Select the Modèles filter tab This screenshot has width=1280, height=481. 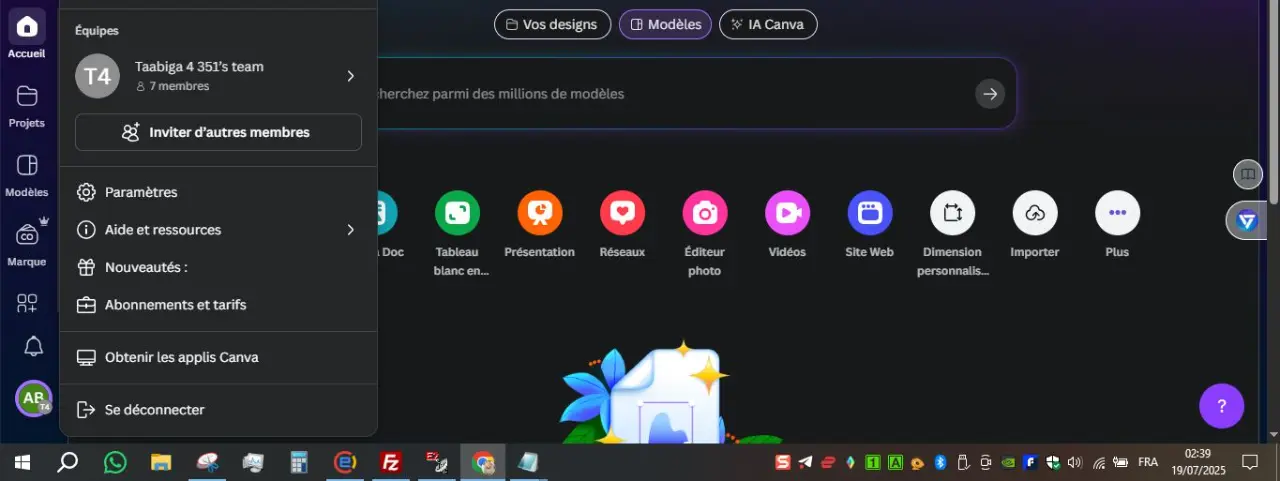pos(665,24)
